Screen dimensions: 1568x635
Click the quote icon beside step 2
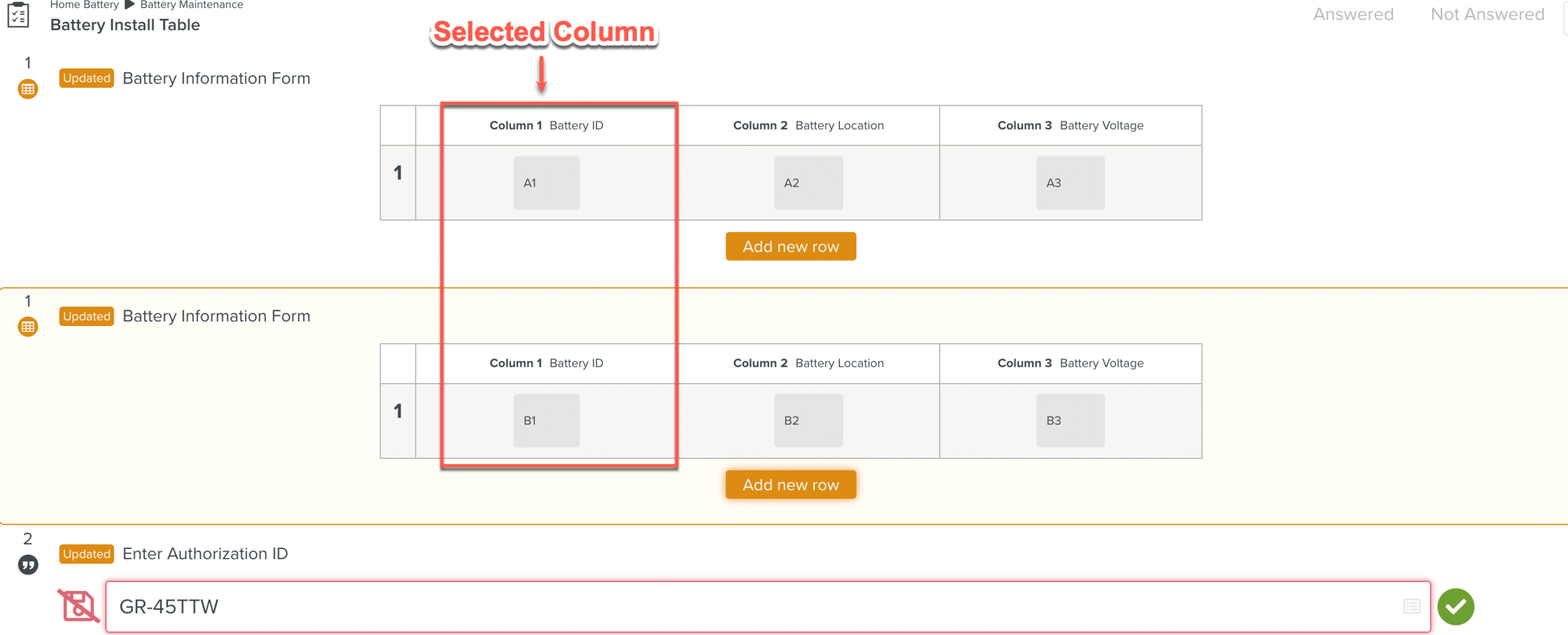(x=28, y=565)
